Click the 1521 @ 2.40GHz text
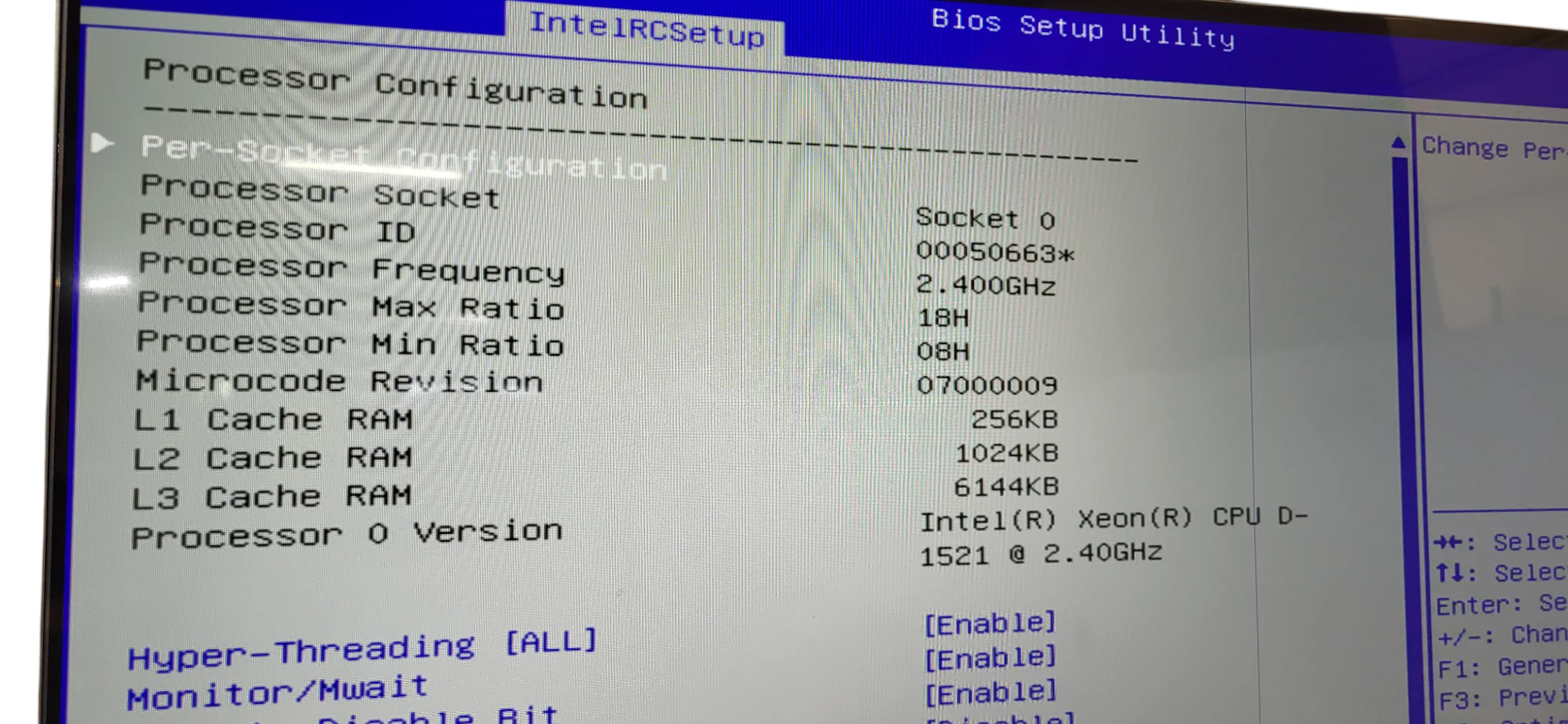This screenshot has width=1568, height=724. [1041, 554]
